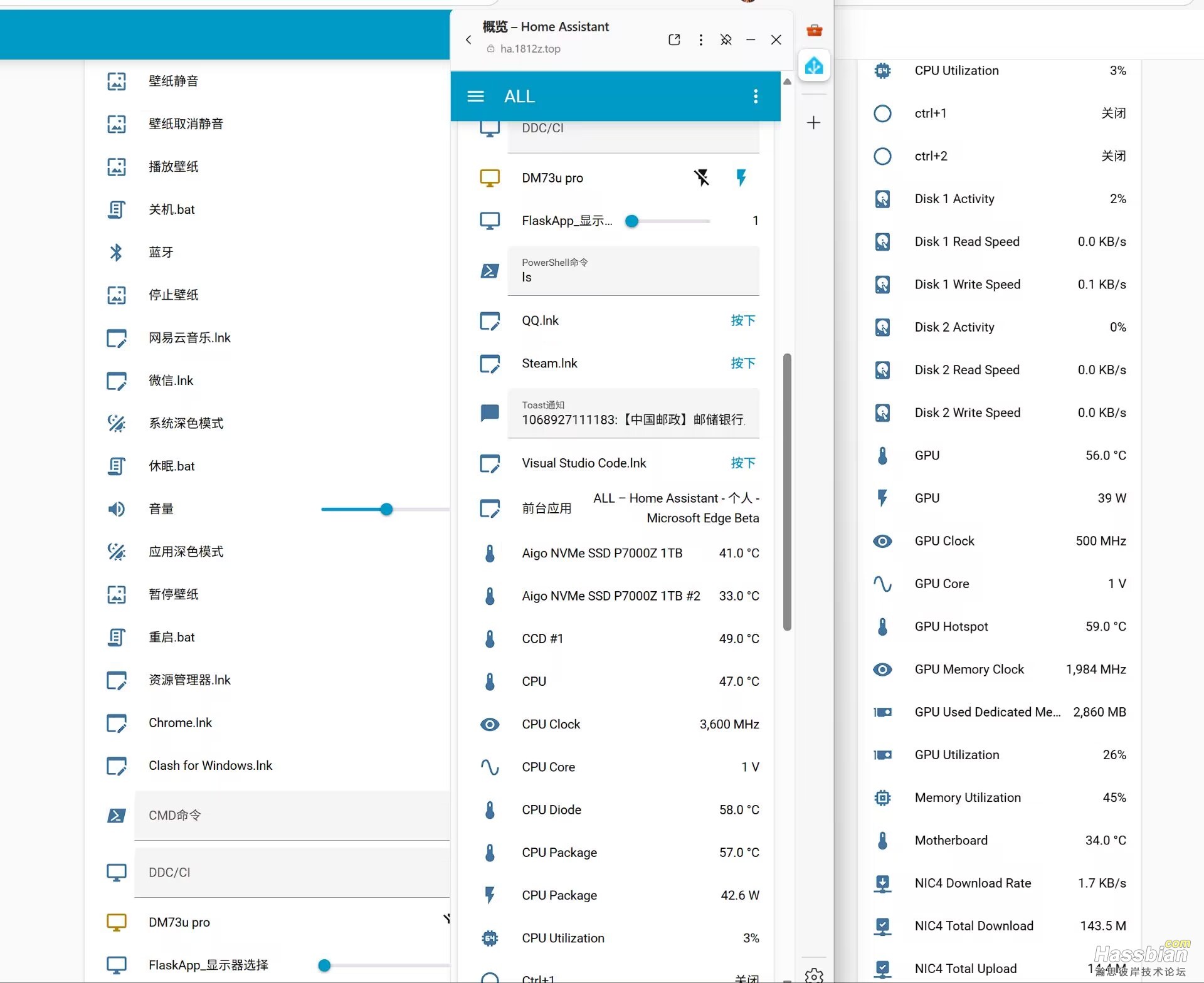Click the 前台应用 foreground app row
The image size is (1204, 983).
(620, 508)
